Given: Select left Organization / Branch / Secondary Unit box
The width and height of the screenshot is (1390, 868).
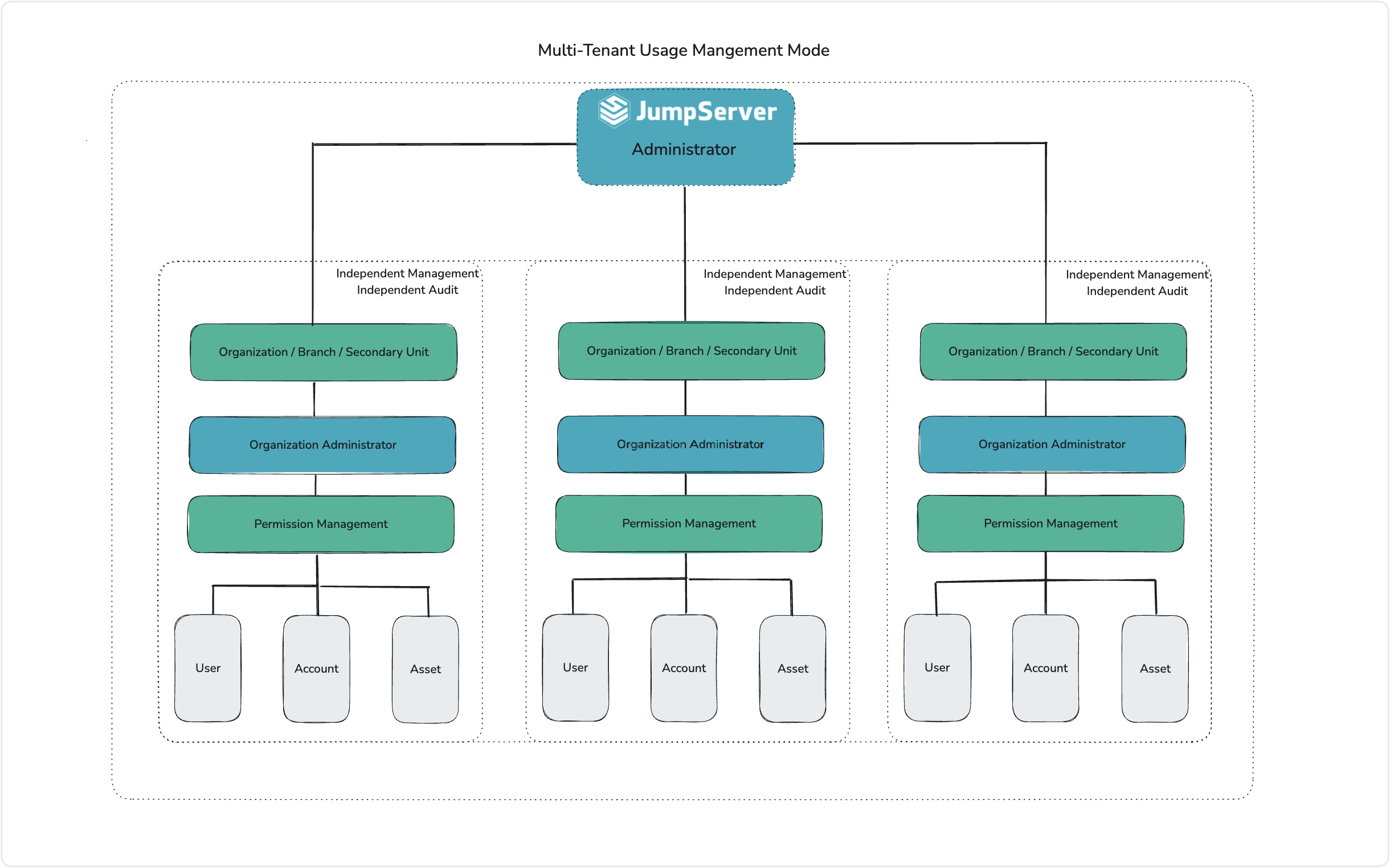Looking at the screenshot, I should 324,352.
